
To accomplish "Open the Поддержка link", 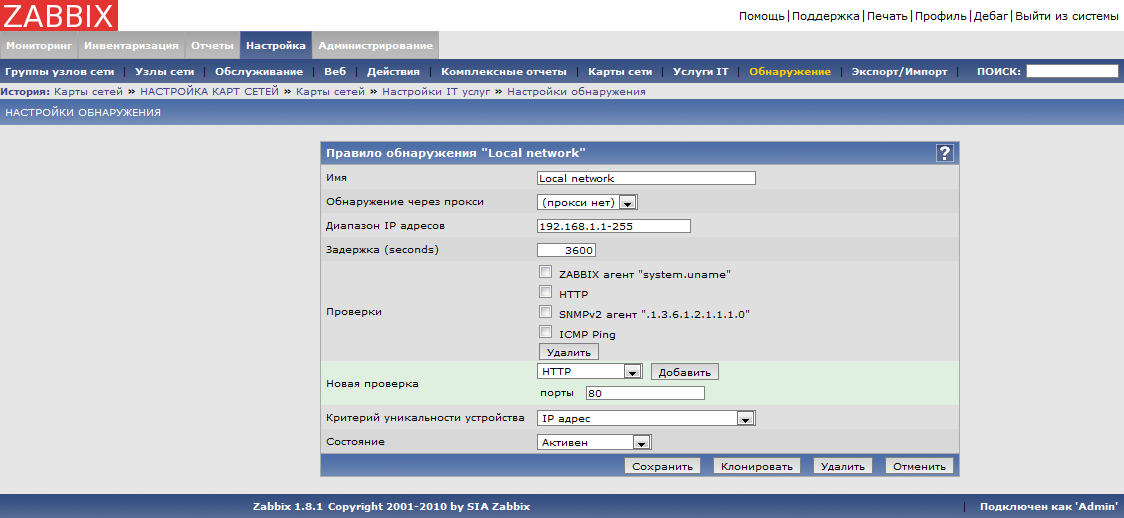I will point(827,16).
